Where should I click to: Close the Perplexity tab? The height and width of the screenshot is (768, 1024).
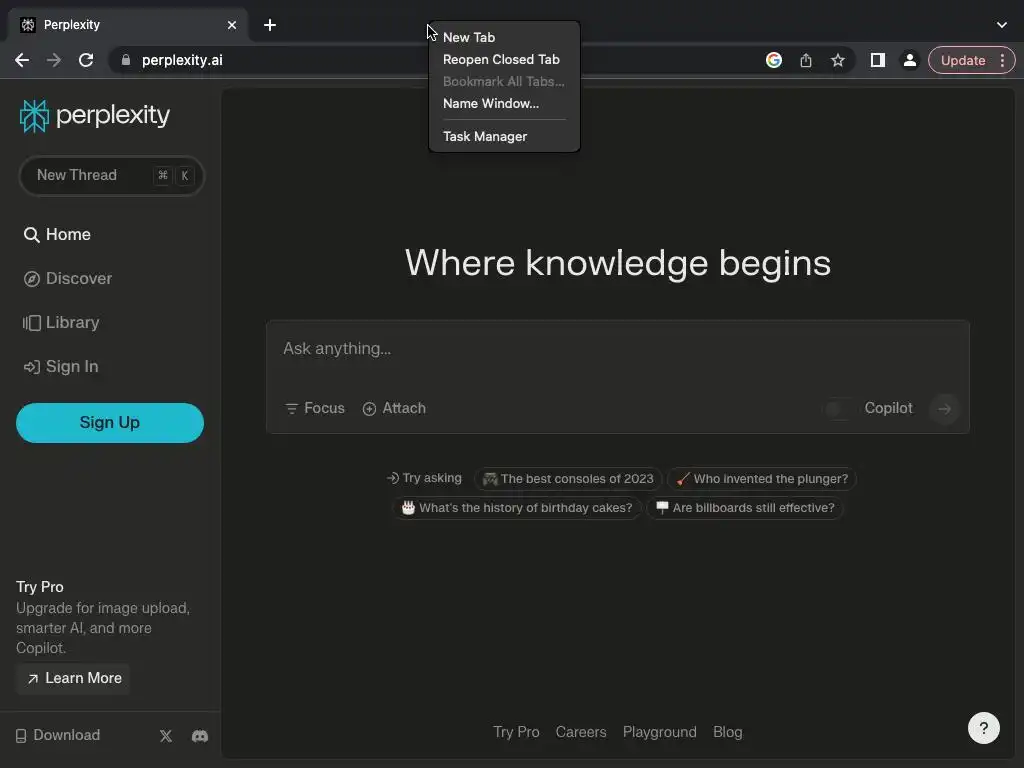click(x=232, y=25)
